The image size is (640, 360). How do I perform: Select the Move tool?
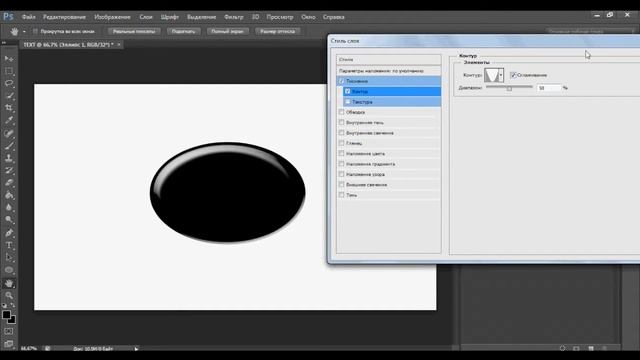[9, 59]
